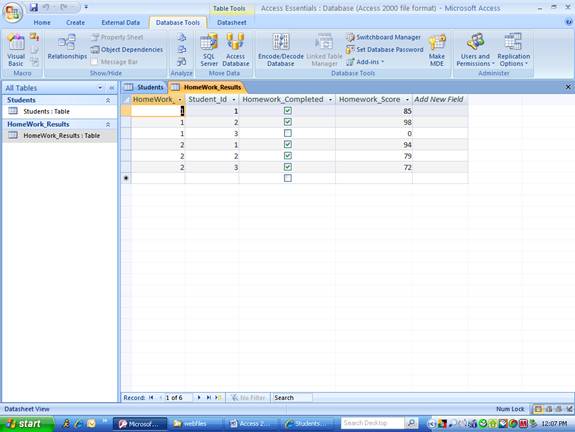Close the HomeWork_Results document window

pos(568,87)
